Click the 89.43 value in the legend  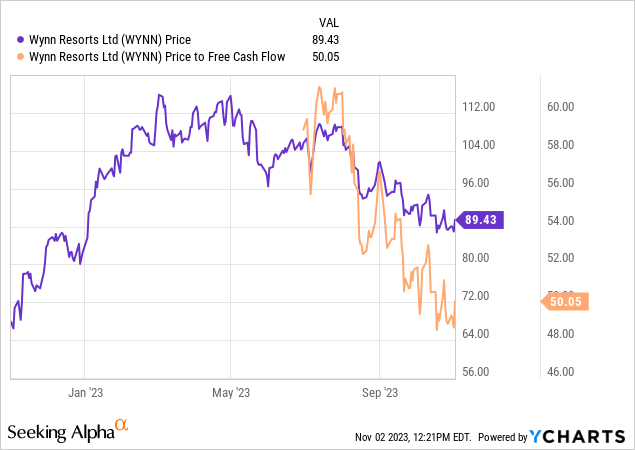326,40
